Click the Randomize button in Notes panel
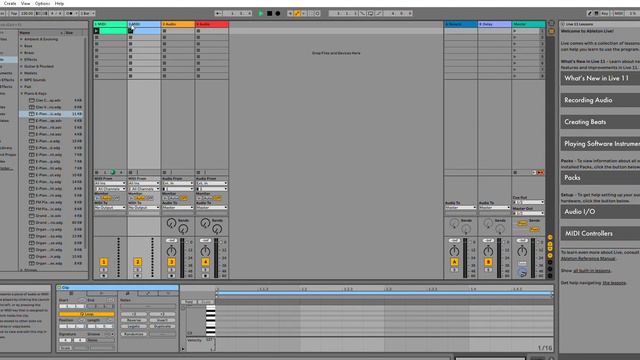 pyautogui.click(x=134, y=334)
